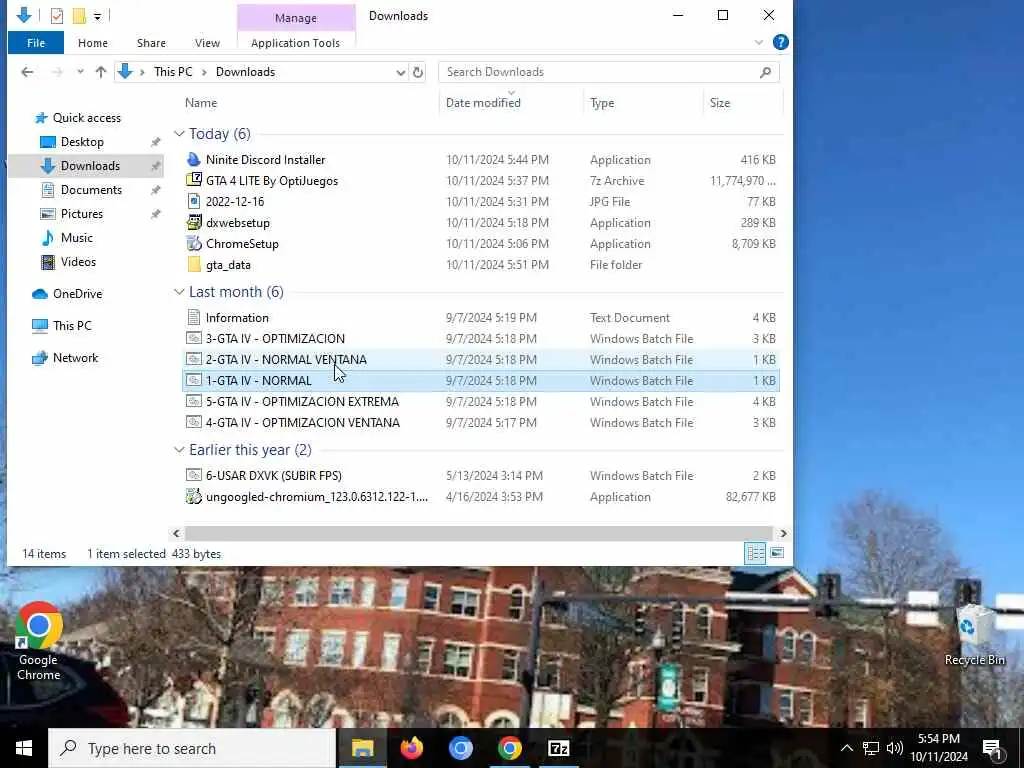Select the ungoogled-chromium installer icon
The image size is (1024, 768).
(193, 496)
